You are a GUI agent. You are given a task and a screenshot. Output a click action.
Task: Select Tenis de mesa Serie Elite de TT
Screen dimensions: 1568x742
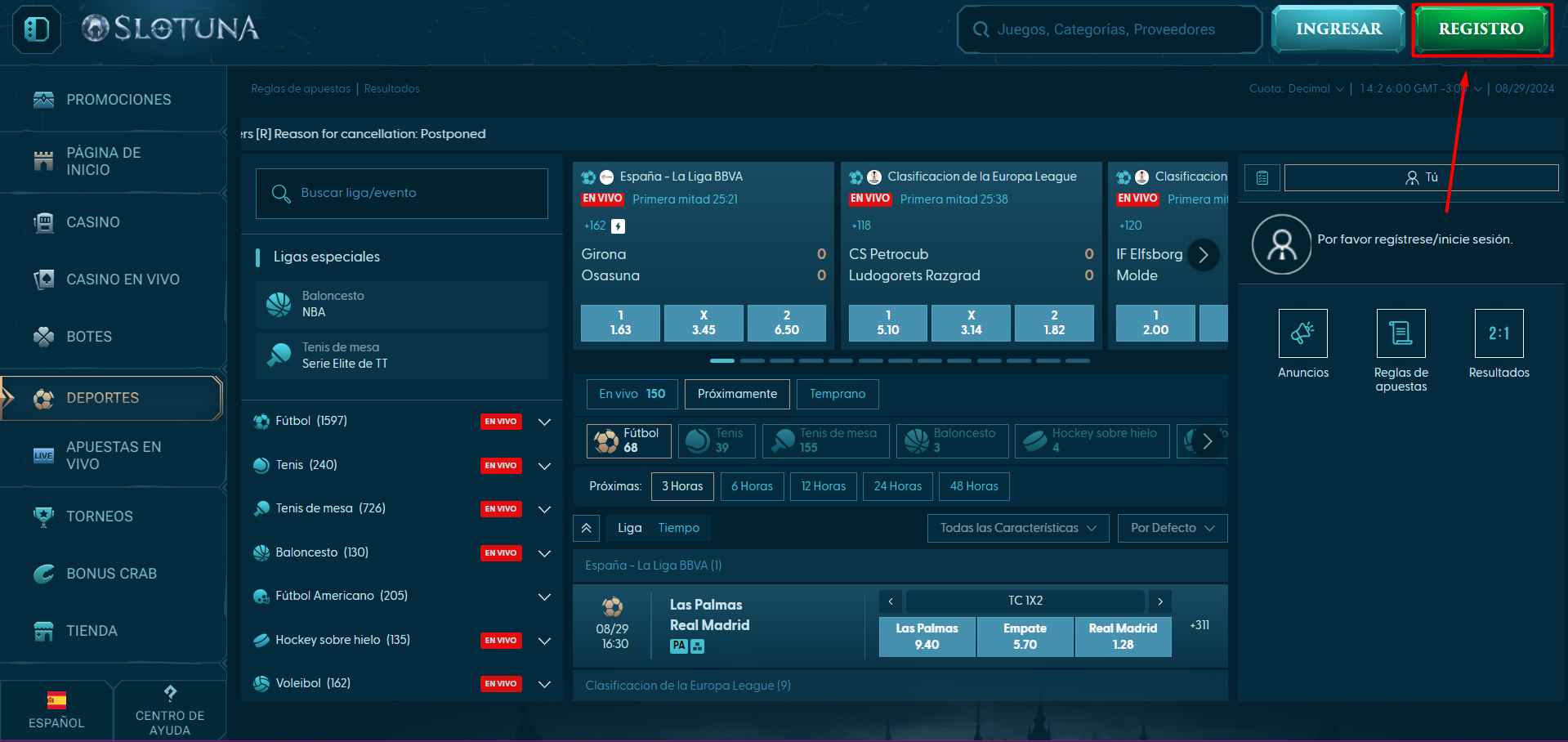[402, 355]
